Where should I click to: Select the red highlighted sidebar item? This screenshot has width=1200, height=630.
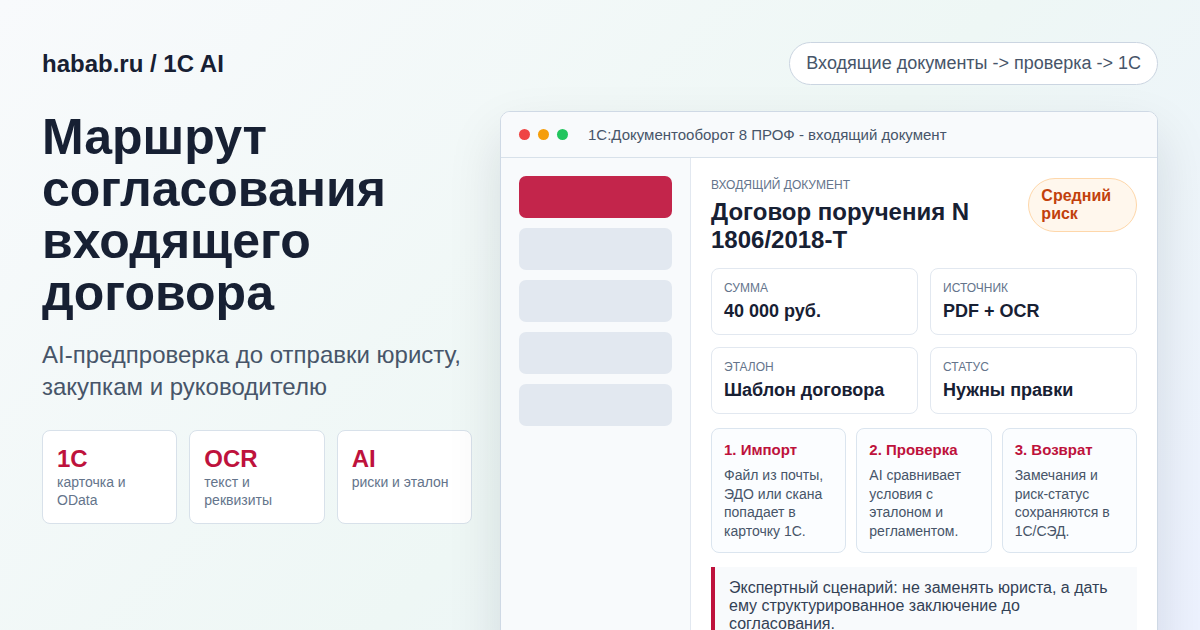click(595, 197)
